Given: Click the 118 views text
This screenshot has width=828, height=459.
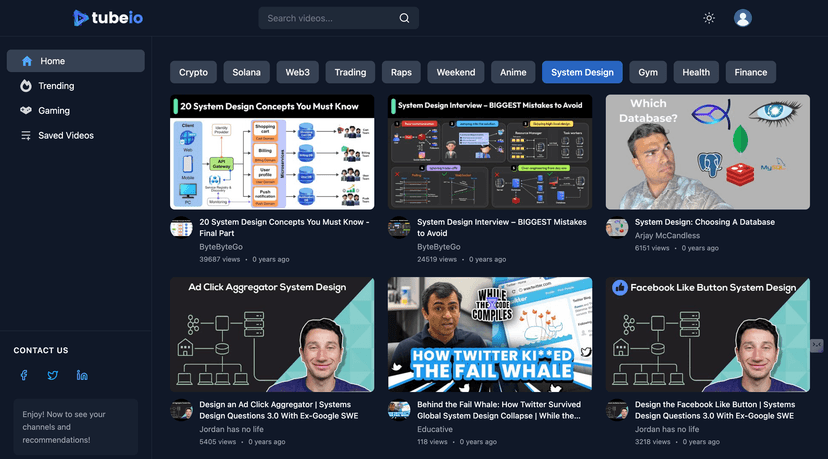Looking at the screenshot, I should pyautogui.click(x=432, y=442).
